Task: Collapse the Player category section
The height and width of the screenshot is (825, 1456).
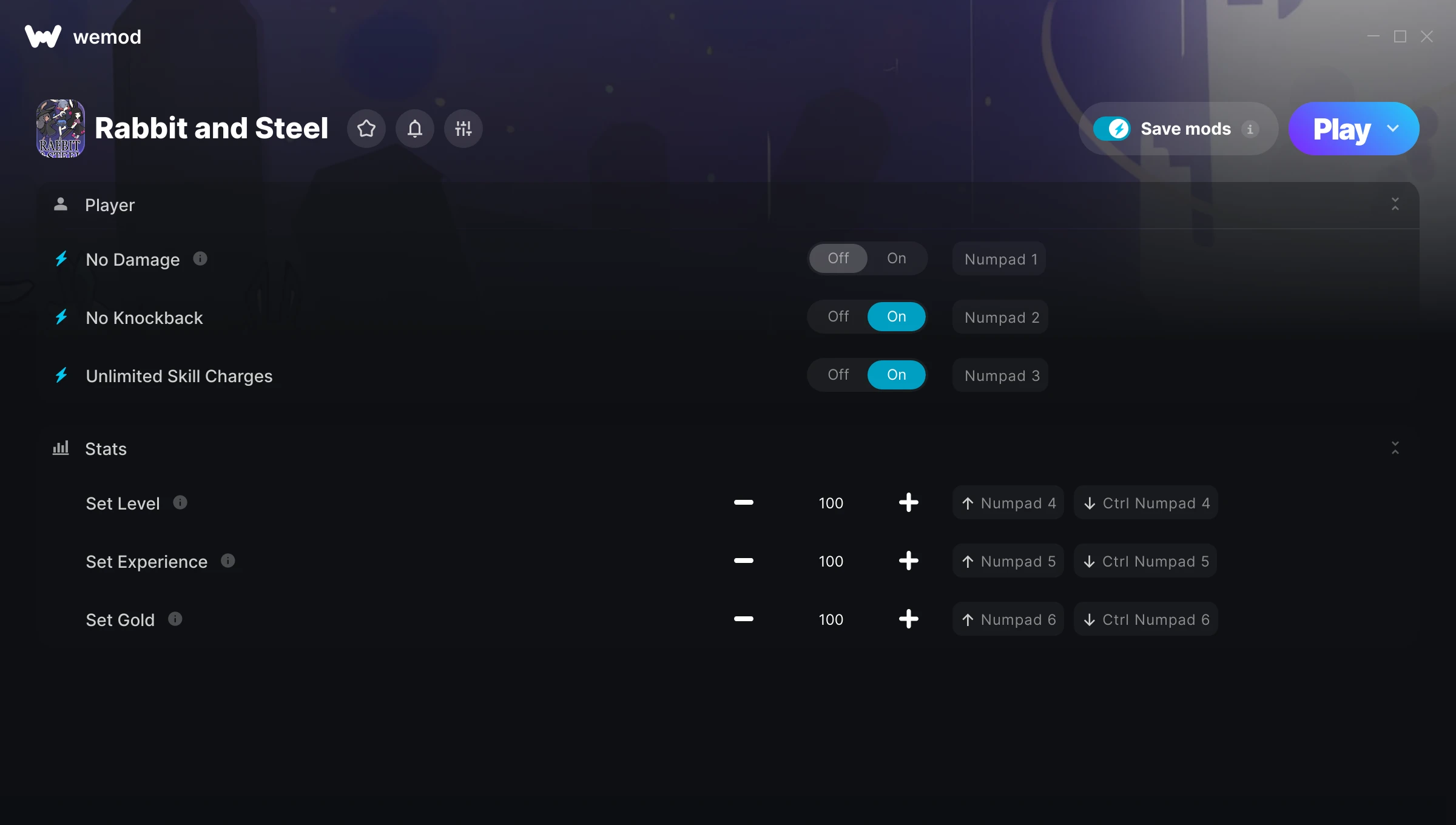Action: pos(1395,204)
